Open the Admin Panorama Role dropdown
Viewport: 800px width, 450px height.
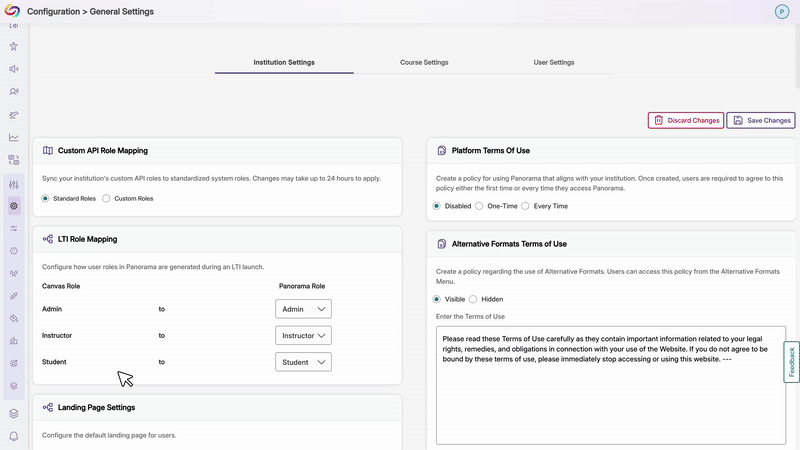coord(303,309)
